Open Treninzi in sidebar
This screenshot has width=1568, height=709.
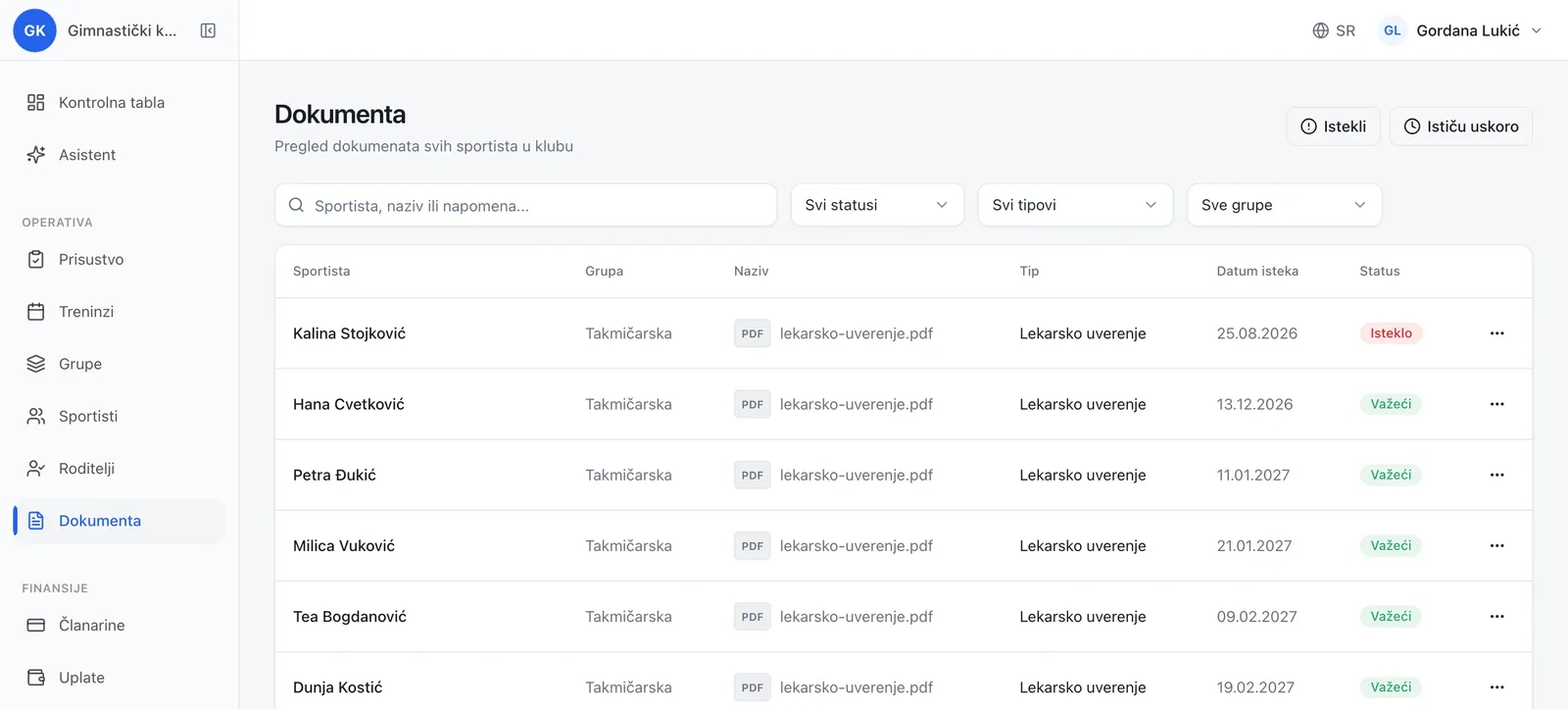(x=119, y=312)
